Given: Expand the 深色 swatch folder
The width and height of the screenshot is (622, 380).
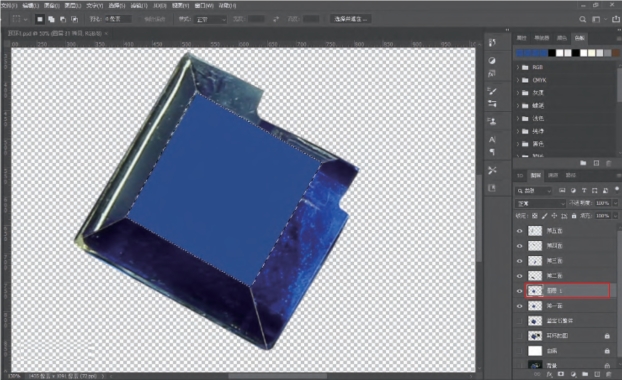Looking at the screenshot, I should 518,144.
